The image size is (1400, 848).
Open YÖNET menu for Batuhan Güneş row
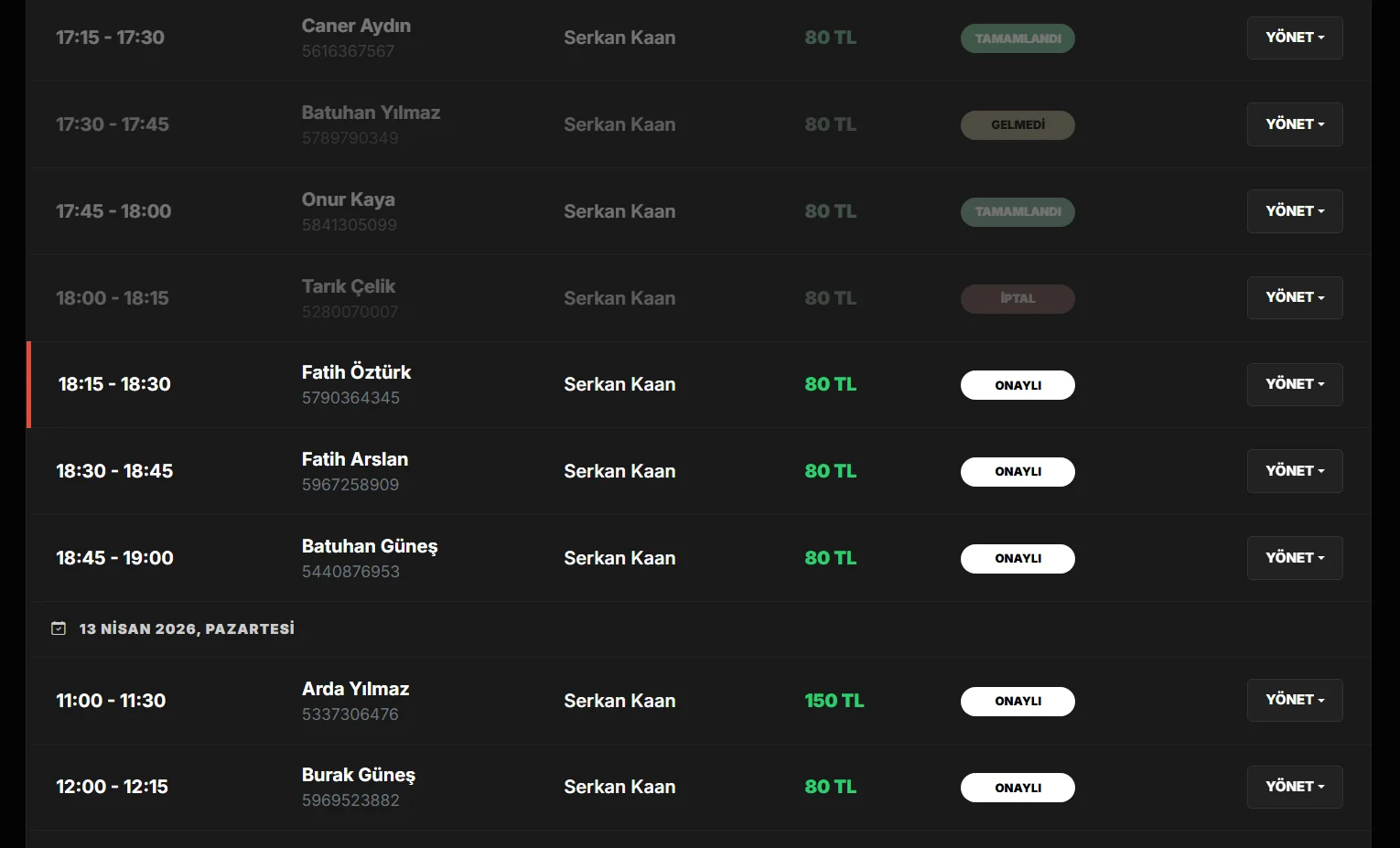click(1295, 558)
